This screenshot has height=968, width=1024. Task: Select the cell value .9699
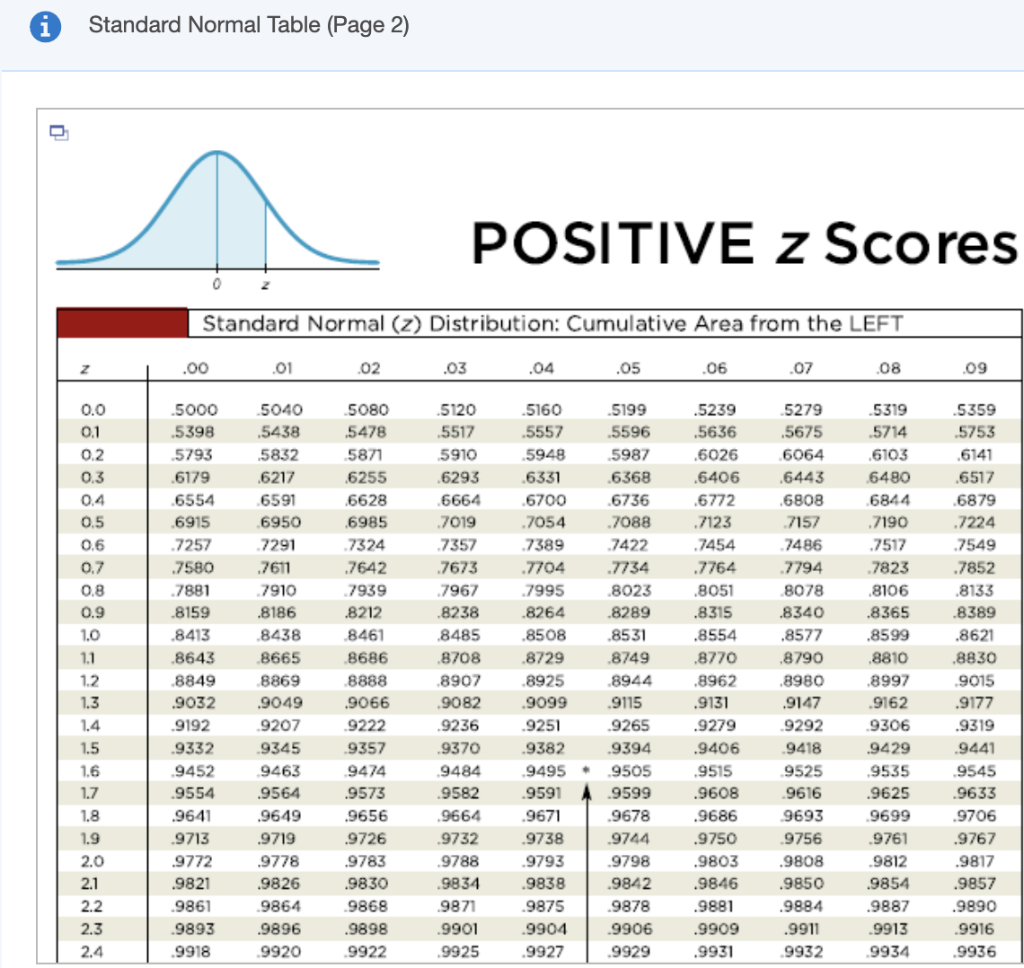click(888, 816)
